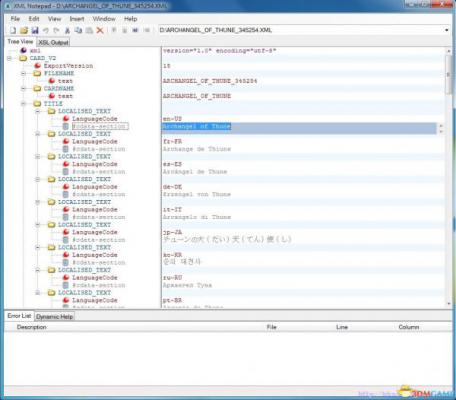Cut the selection with the scissors icon
The height and width of the screenshot is (400, 456).
pyautogui.click(x=67, y=30)
